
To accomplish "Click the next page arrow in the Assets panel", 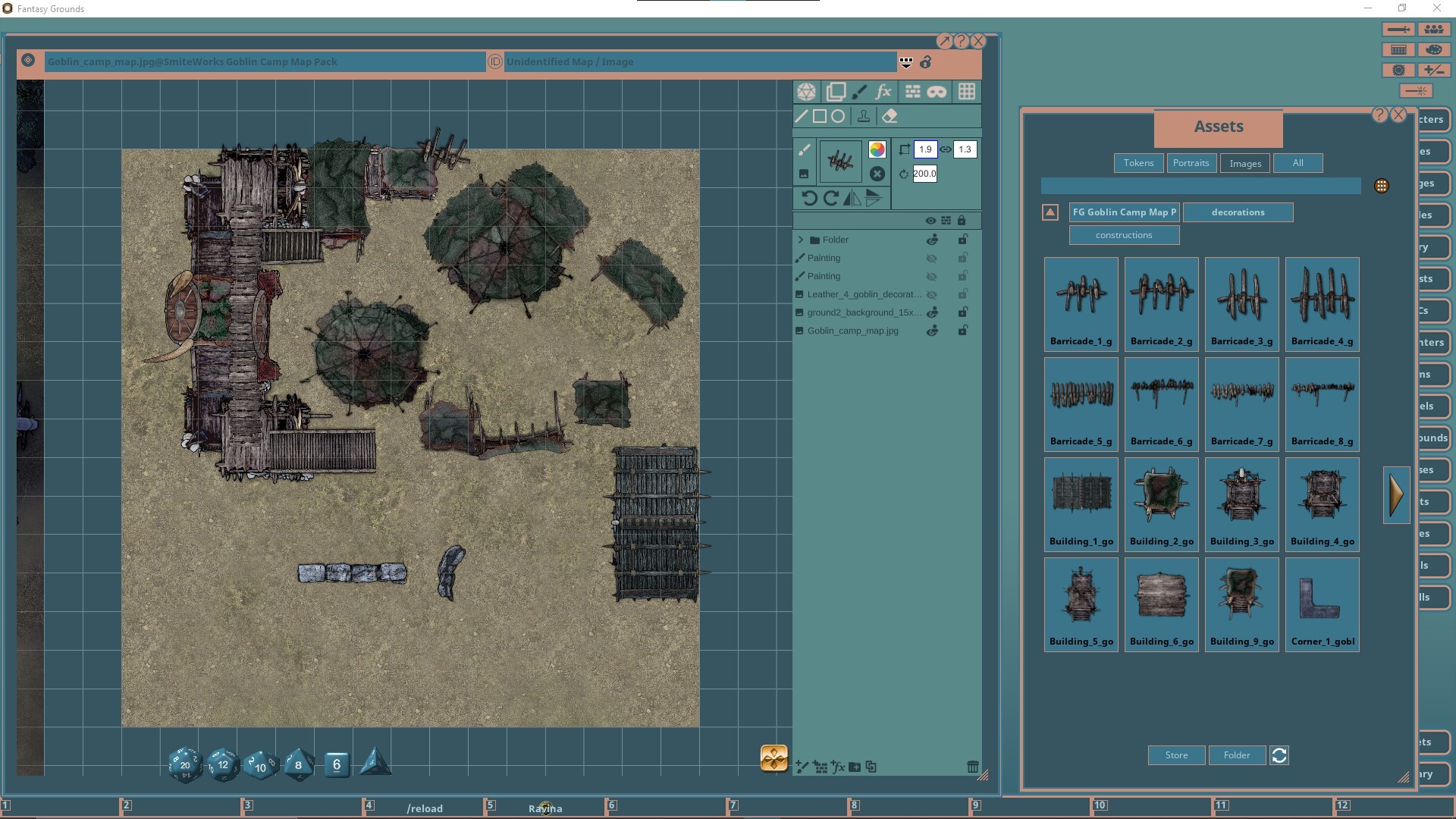I will click(1396, 494).
